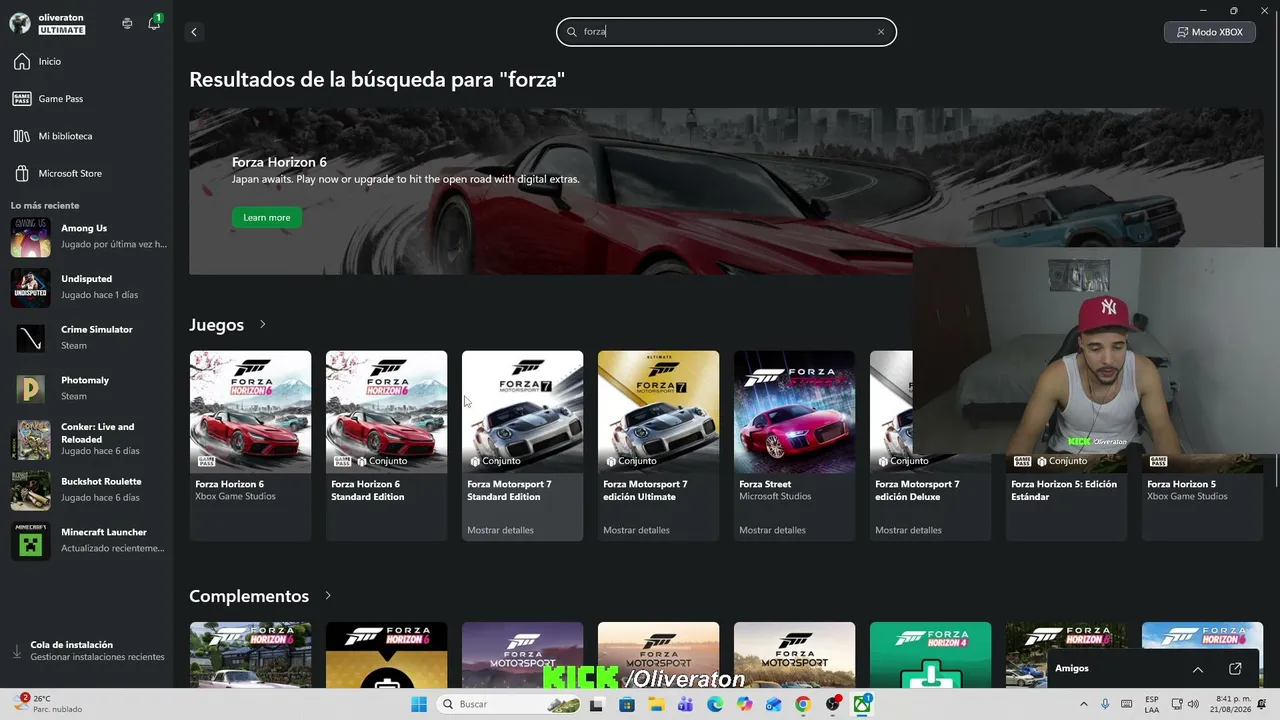Screen dimensions: 1280x720
Task: Launch Among Us from recent list
Action: pos(87,237)
